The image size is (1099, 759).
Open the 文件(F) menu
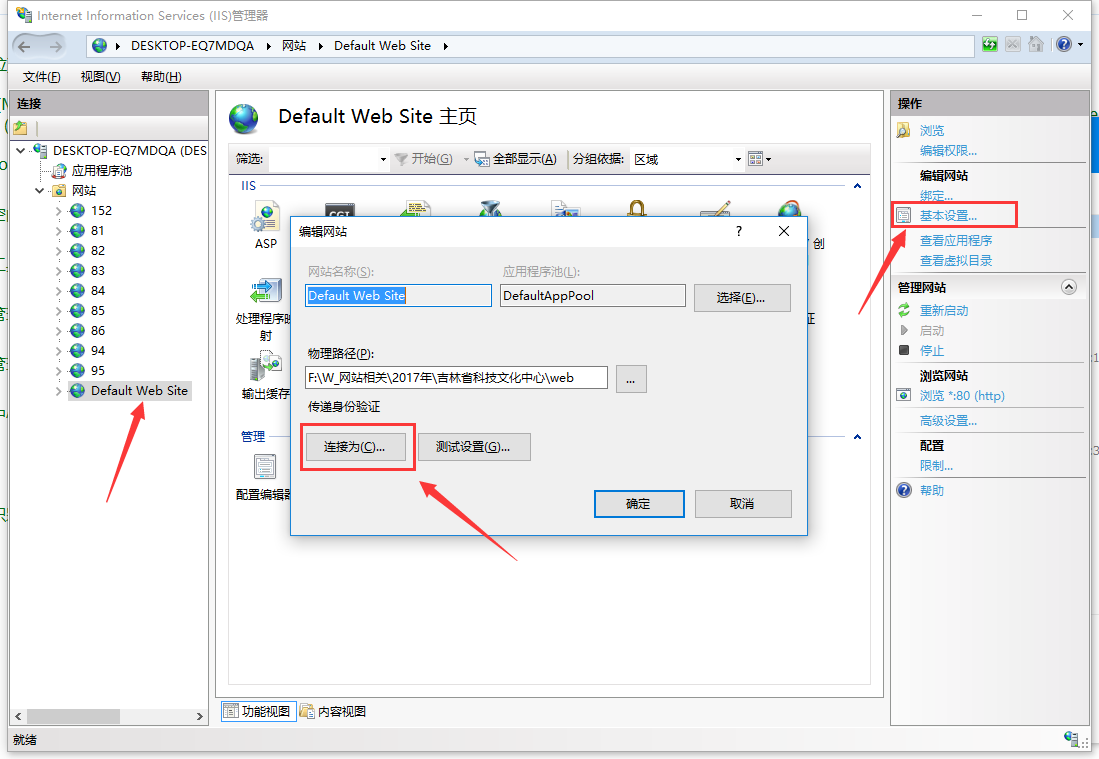41,77
